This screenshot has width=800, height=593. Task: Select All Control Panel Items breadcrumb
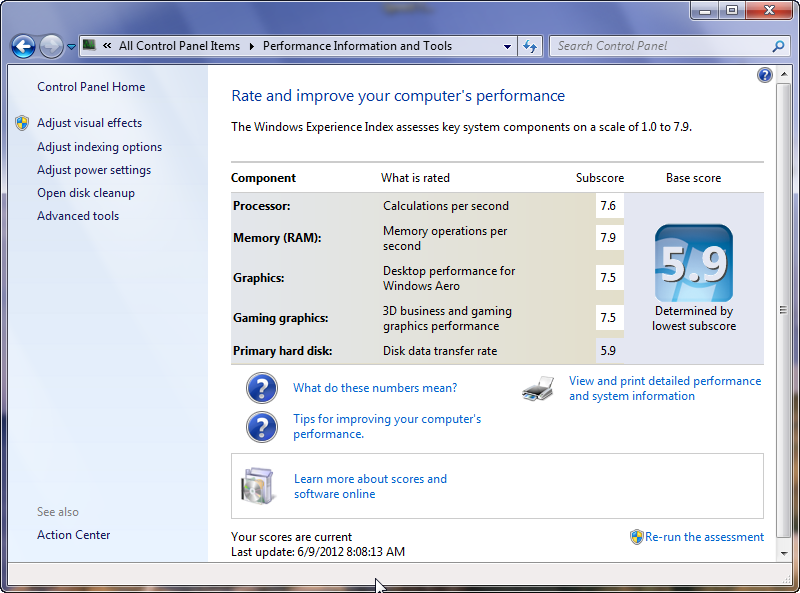[179, 46]
